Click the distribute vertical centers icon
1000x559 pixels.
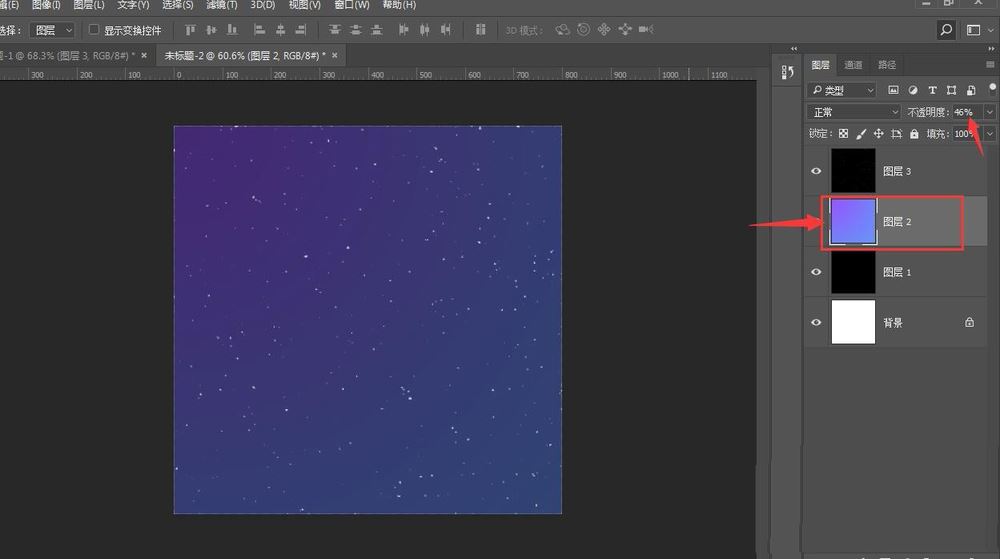click(x=356, y=30)
